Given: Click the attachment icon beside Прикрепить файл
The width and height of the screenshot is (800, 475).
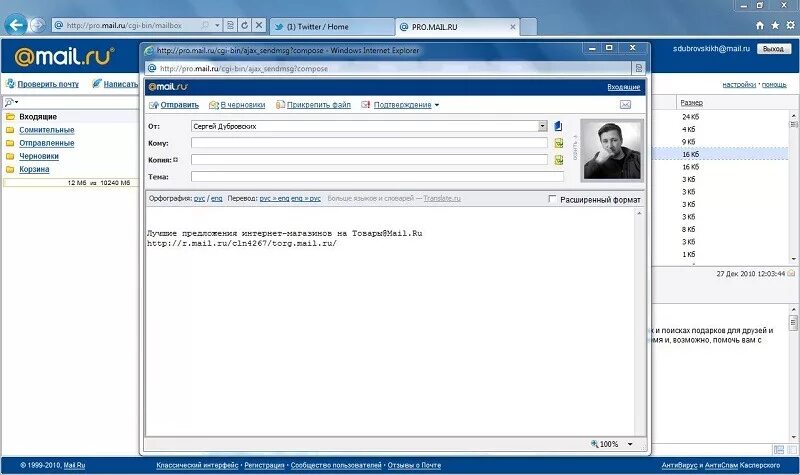Looking at the screenshot, I should tap(280, 105).
